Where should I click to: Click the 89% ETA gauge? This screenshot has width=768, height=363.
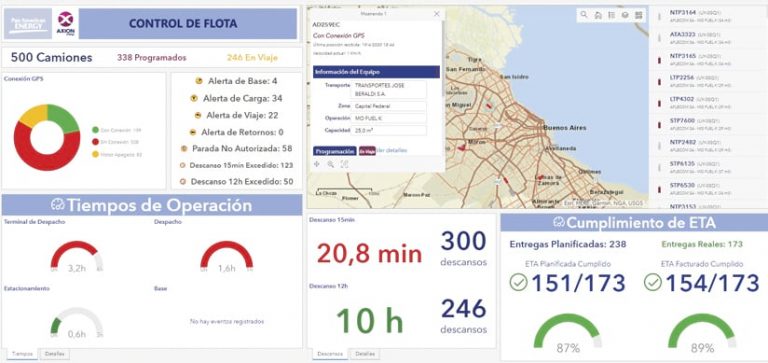[702, 334]
